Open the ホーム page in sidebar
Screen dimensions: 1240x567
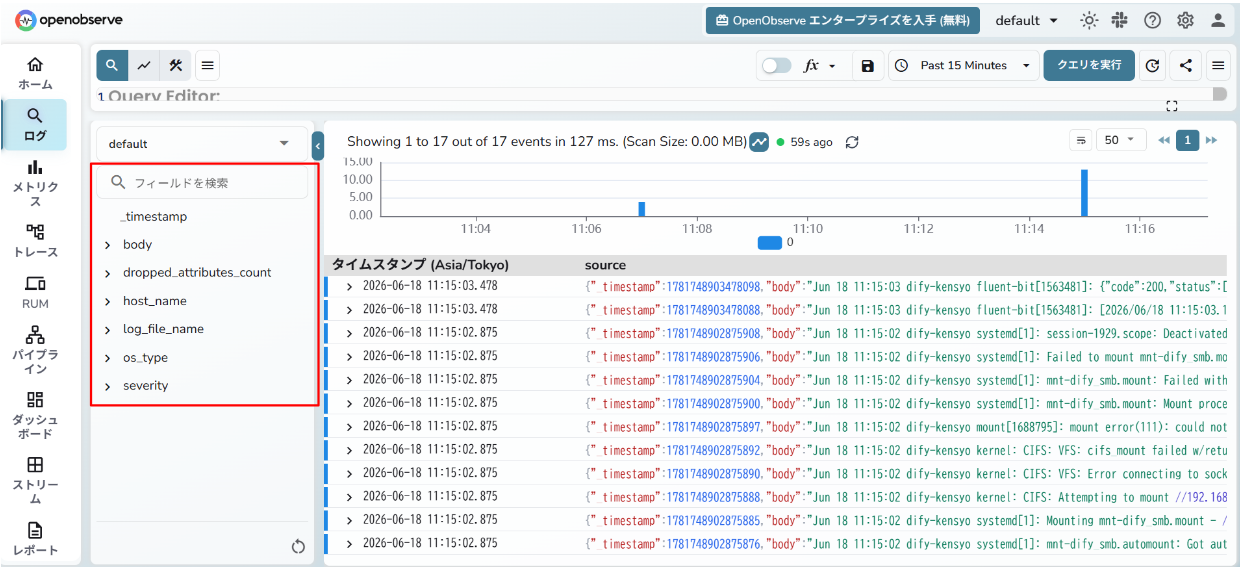pos(35,73)
